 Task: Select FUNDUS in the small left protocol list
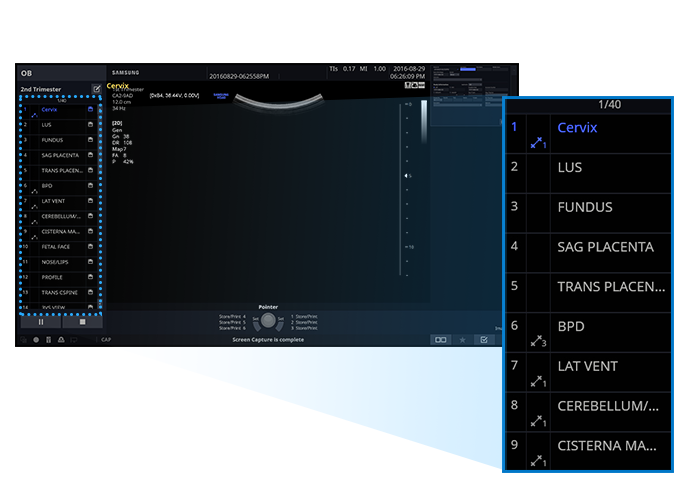click(x=52, y=140)
